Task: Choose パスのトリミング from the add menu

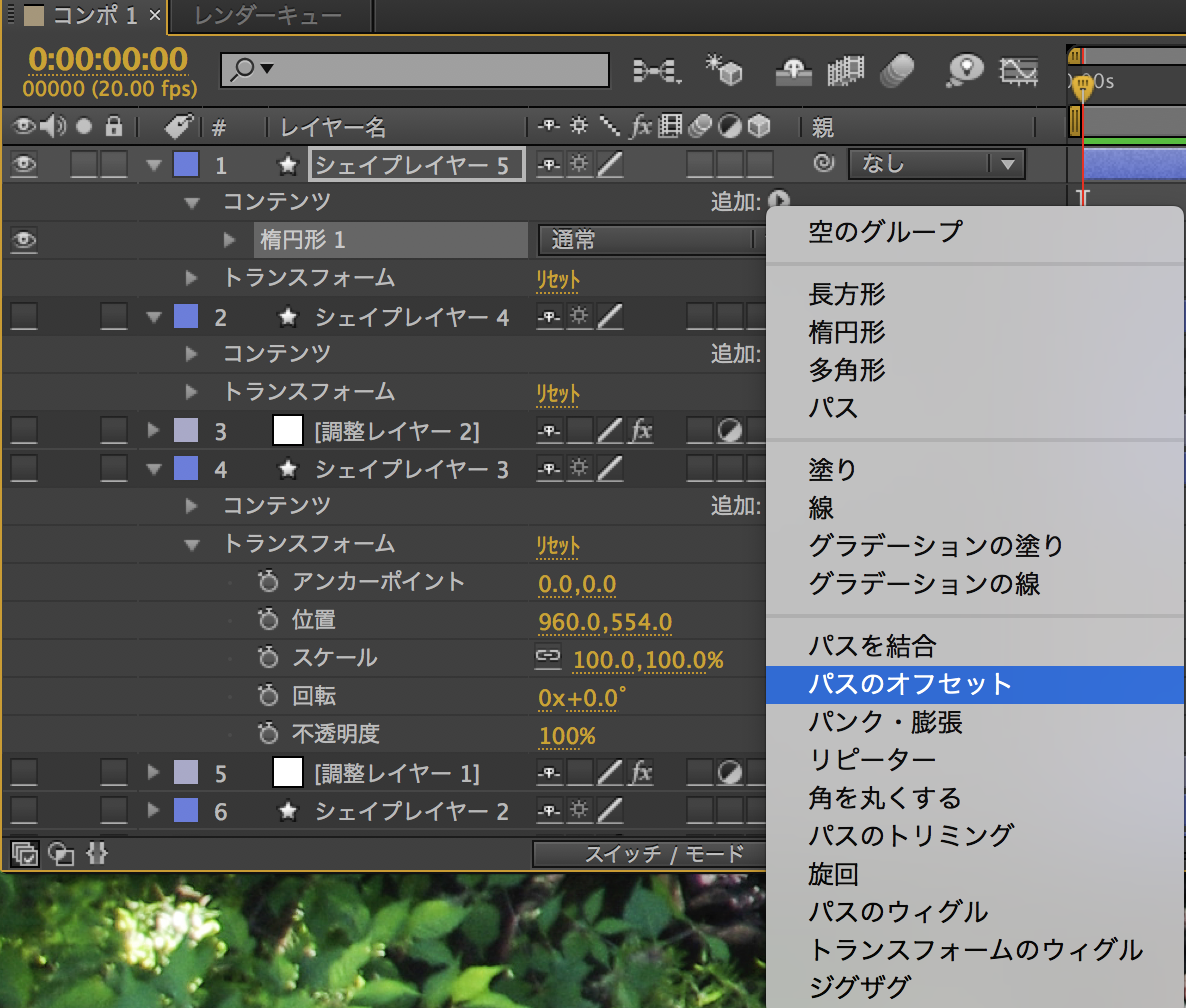Action: pos(975,836)
